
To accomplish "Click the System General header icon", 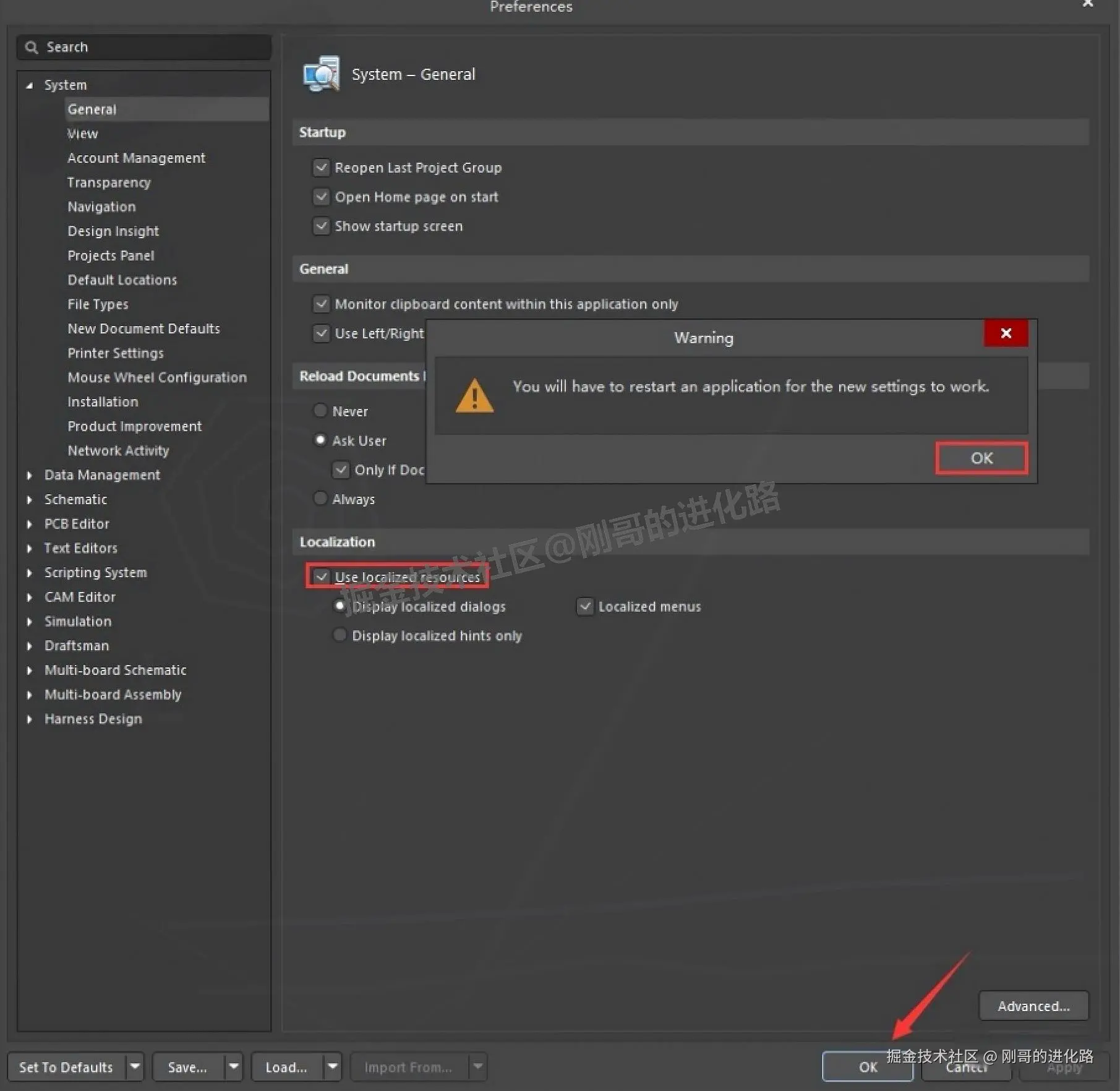I will pyautogui.click(x=321, y=74).
